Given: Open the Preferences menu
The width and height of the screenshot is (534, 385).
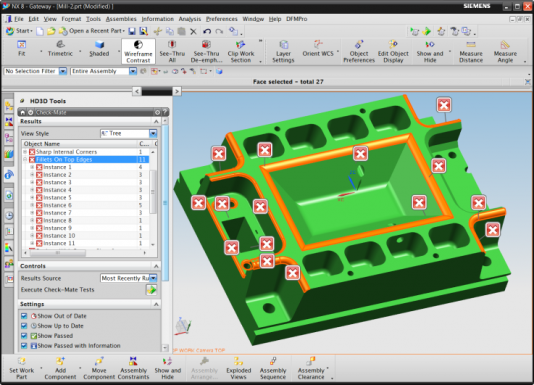Looking at the screenshot, I should (x=222, y=19).
